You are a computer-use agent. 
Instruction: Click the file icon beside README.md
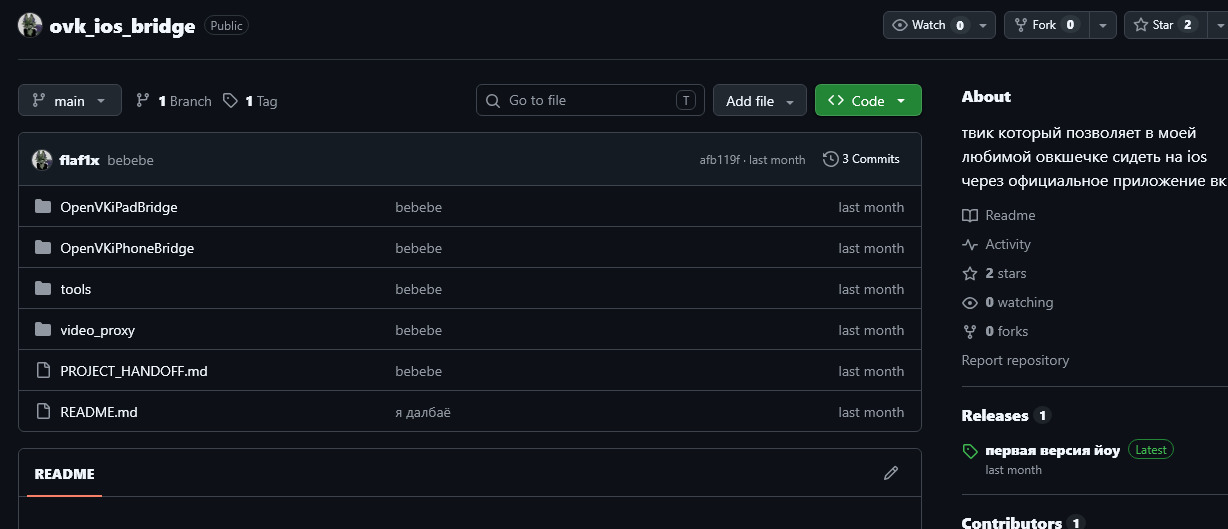pyautogui.click(x=42, y=412)
